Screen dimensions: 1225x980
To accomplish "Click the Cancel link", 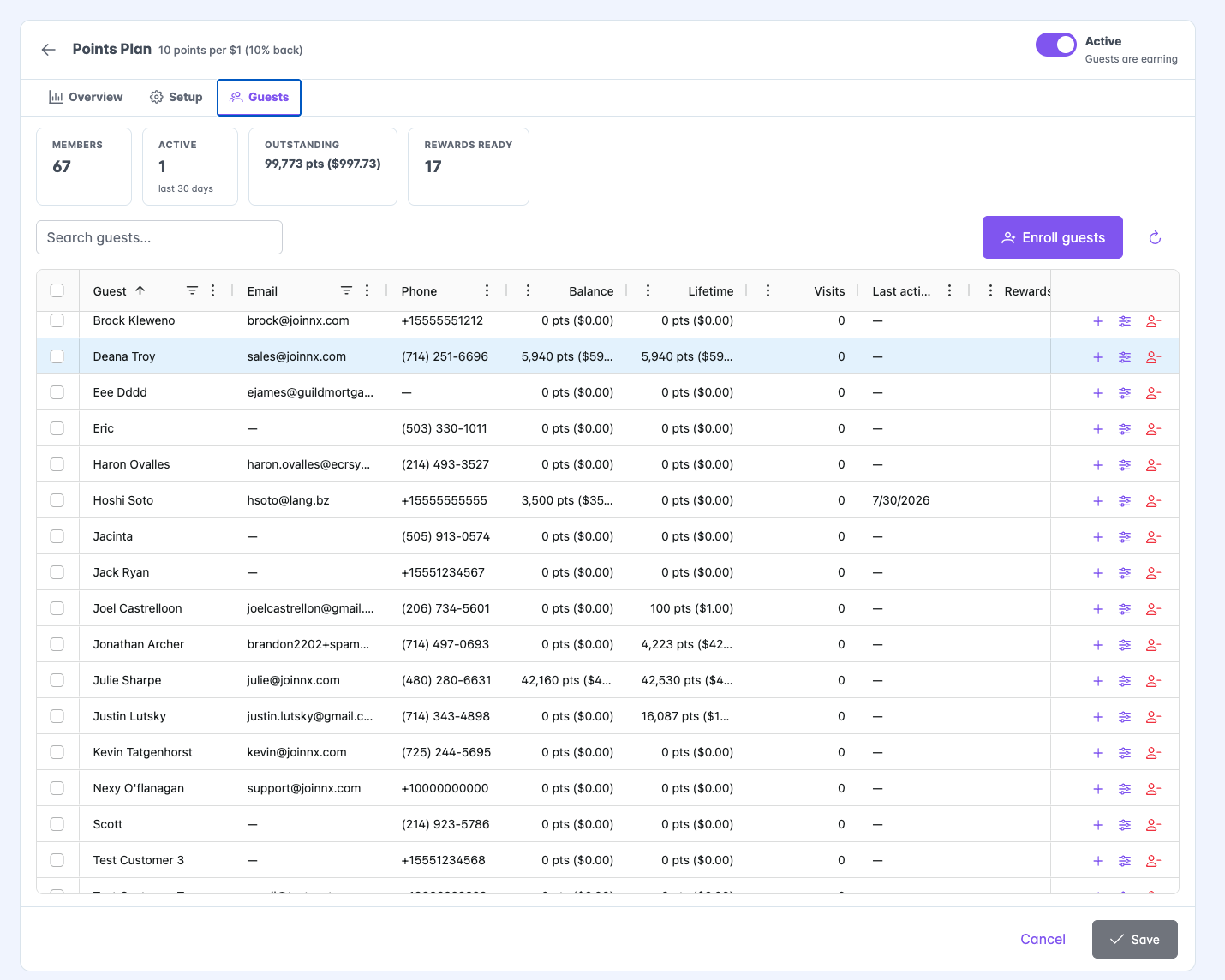I will pyautogui.click(x=1043, y=939).
